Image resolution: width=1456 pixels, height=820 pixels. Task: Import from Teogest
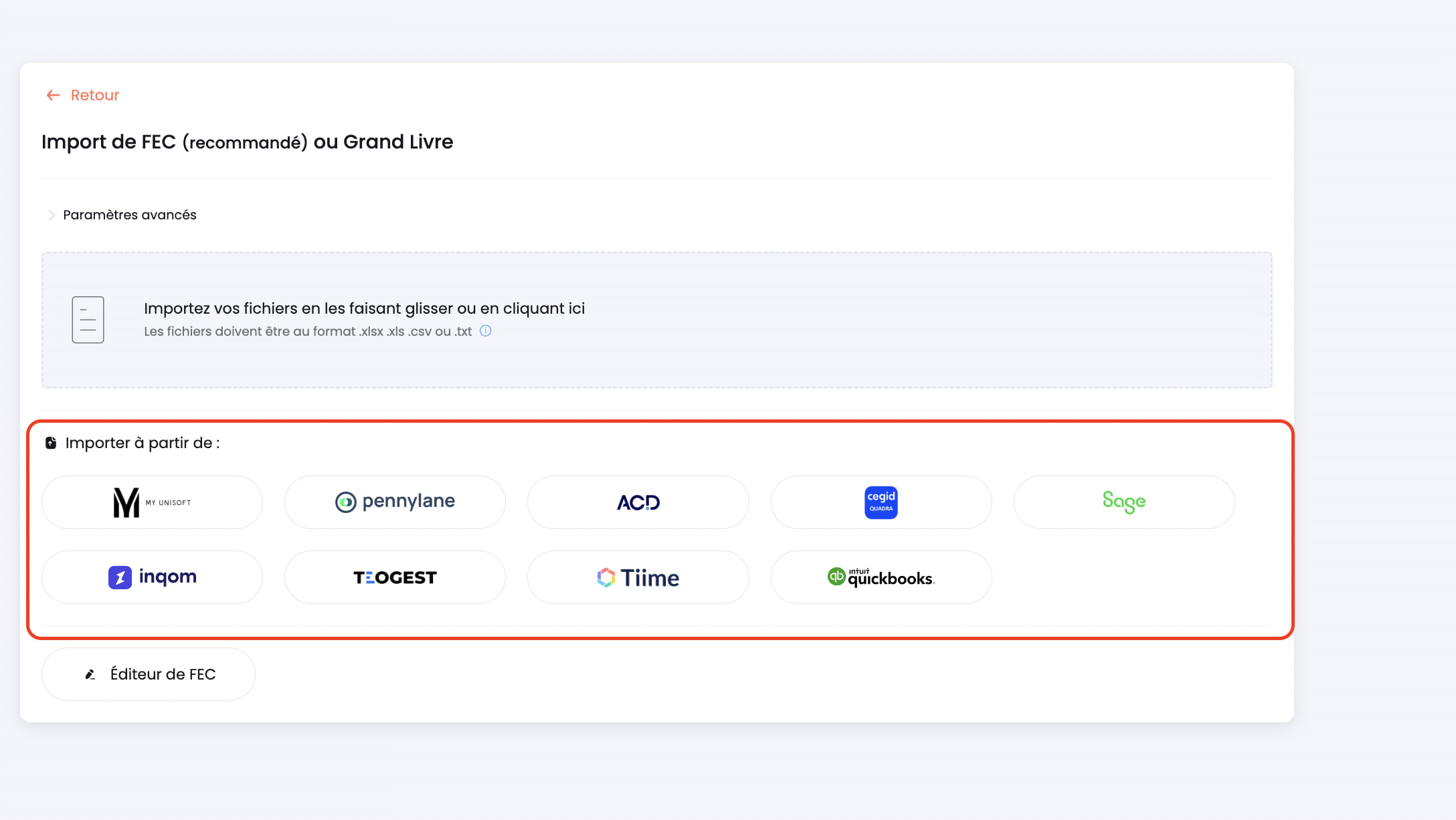coord(395,577)
